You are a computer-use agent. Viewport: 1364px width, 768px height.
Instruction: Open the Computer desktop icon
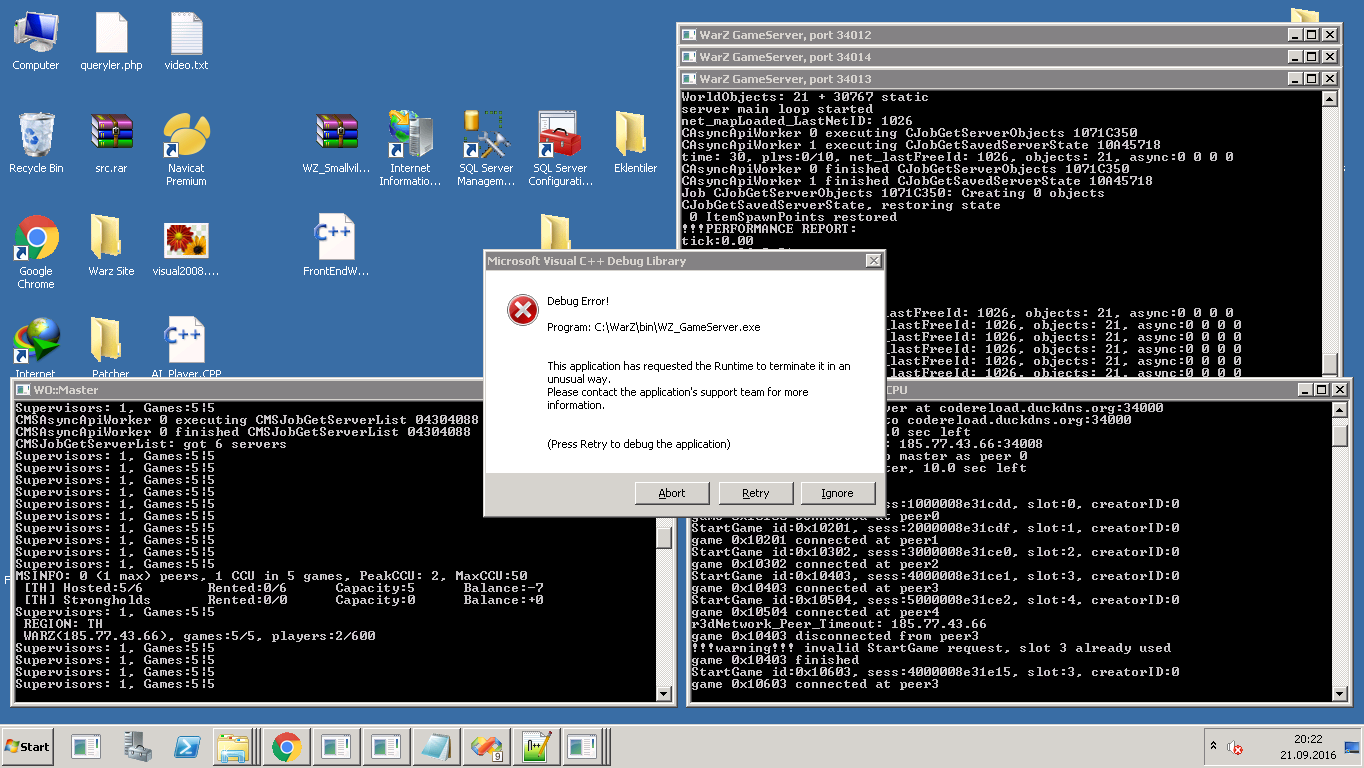point(35,42)
